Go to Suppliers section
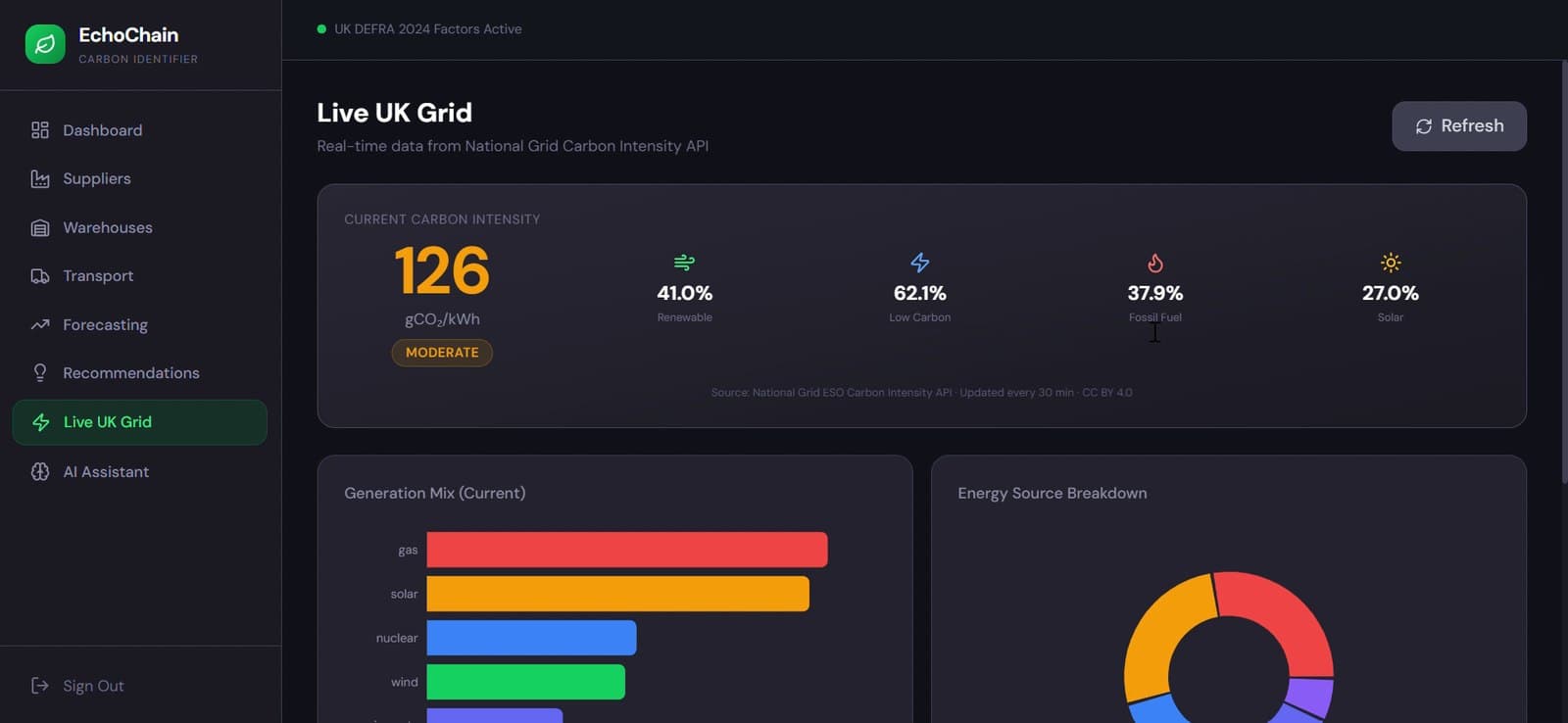The width and height of the screenshot is (1568, 723). point(140,178)
